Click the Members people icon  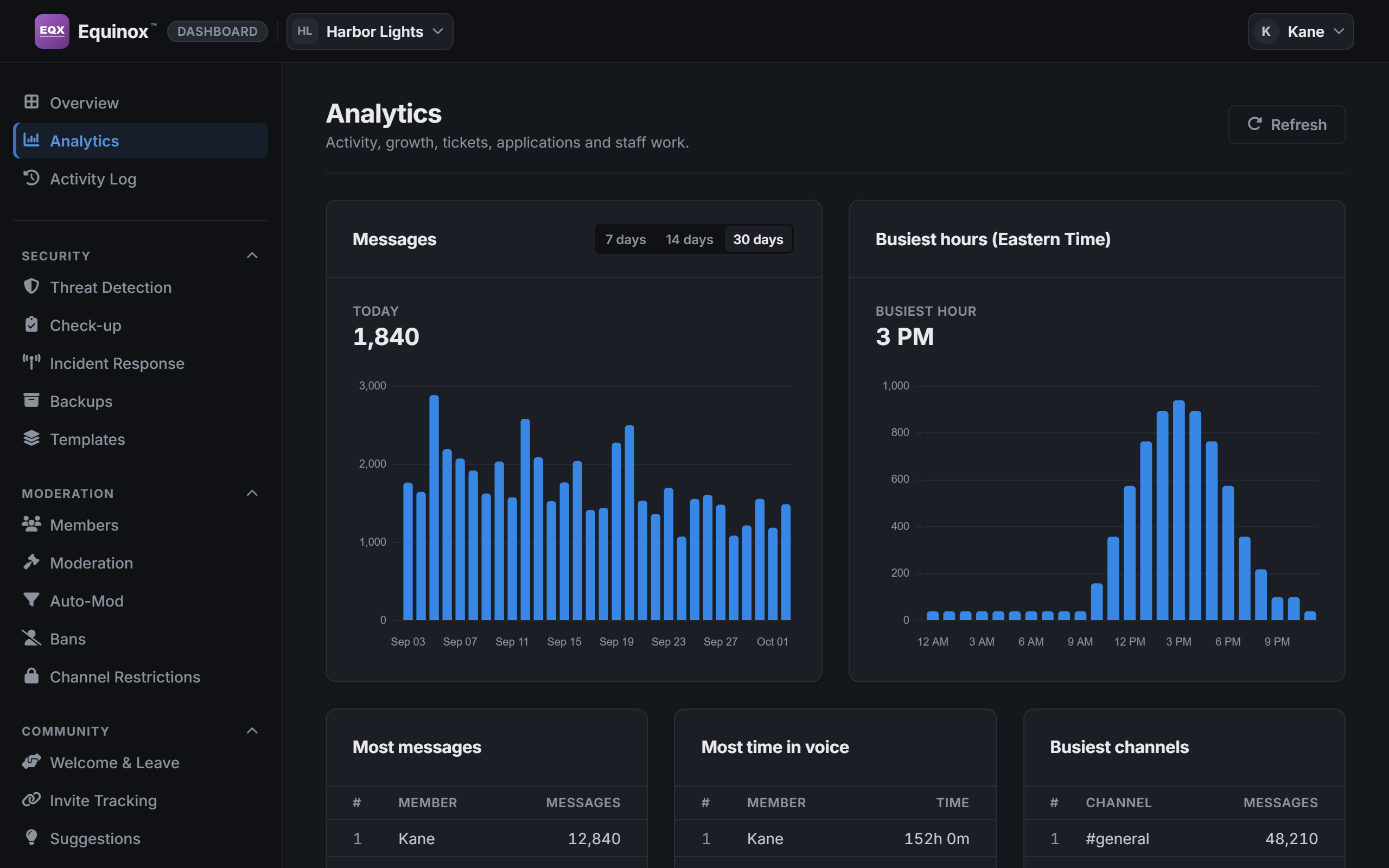pos(31,524)
